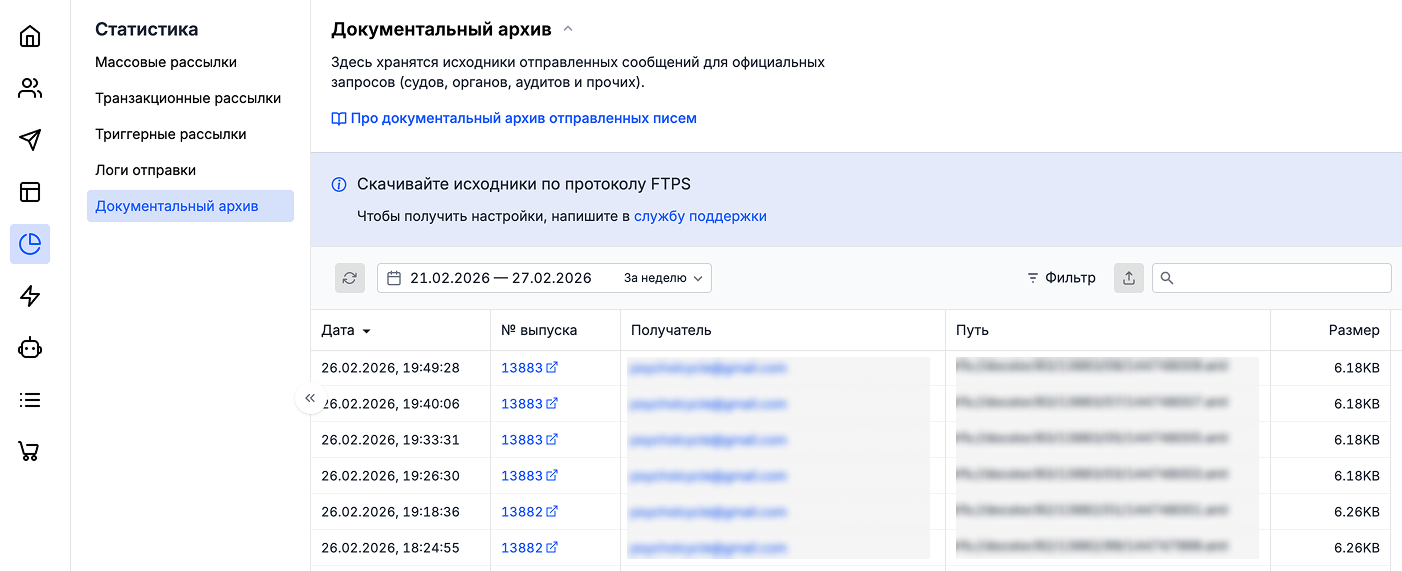1402x571 pixels.
Task: Click the shopping cart icon
Action: (x=30, y=451)
